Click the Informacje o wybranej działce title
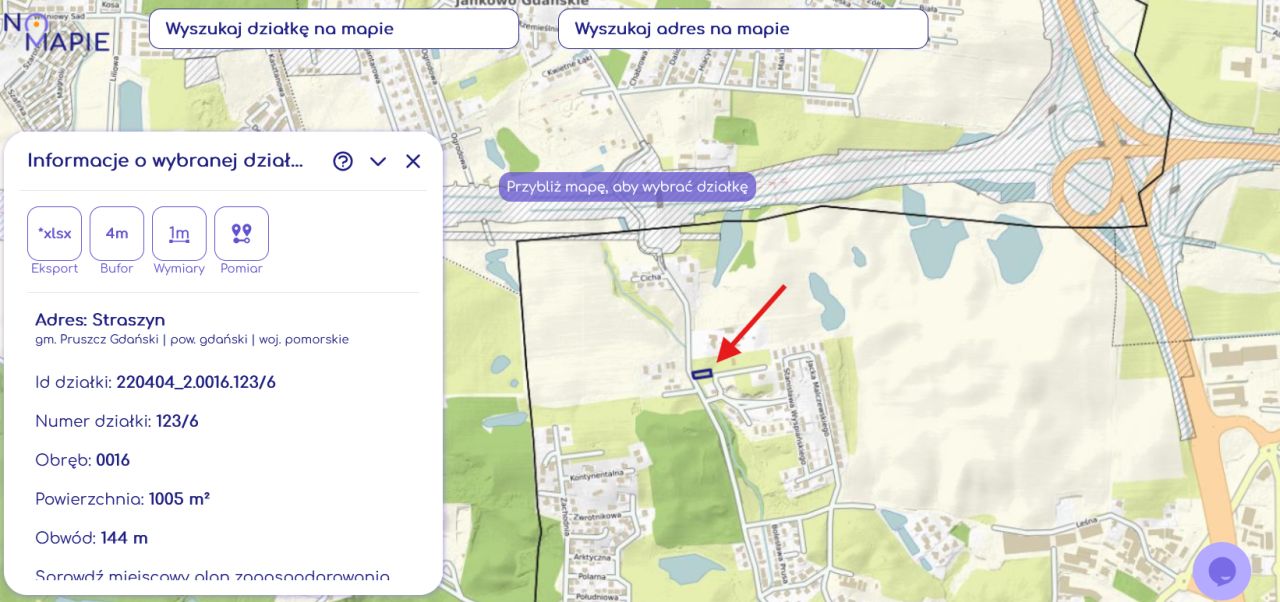 [165, 161]
